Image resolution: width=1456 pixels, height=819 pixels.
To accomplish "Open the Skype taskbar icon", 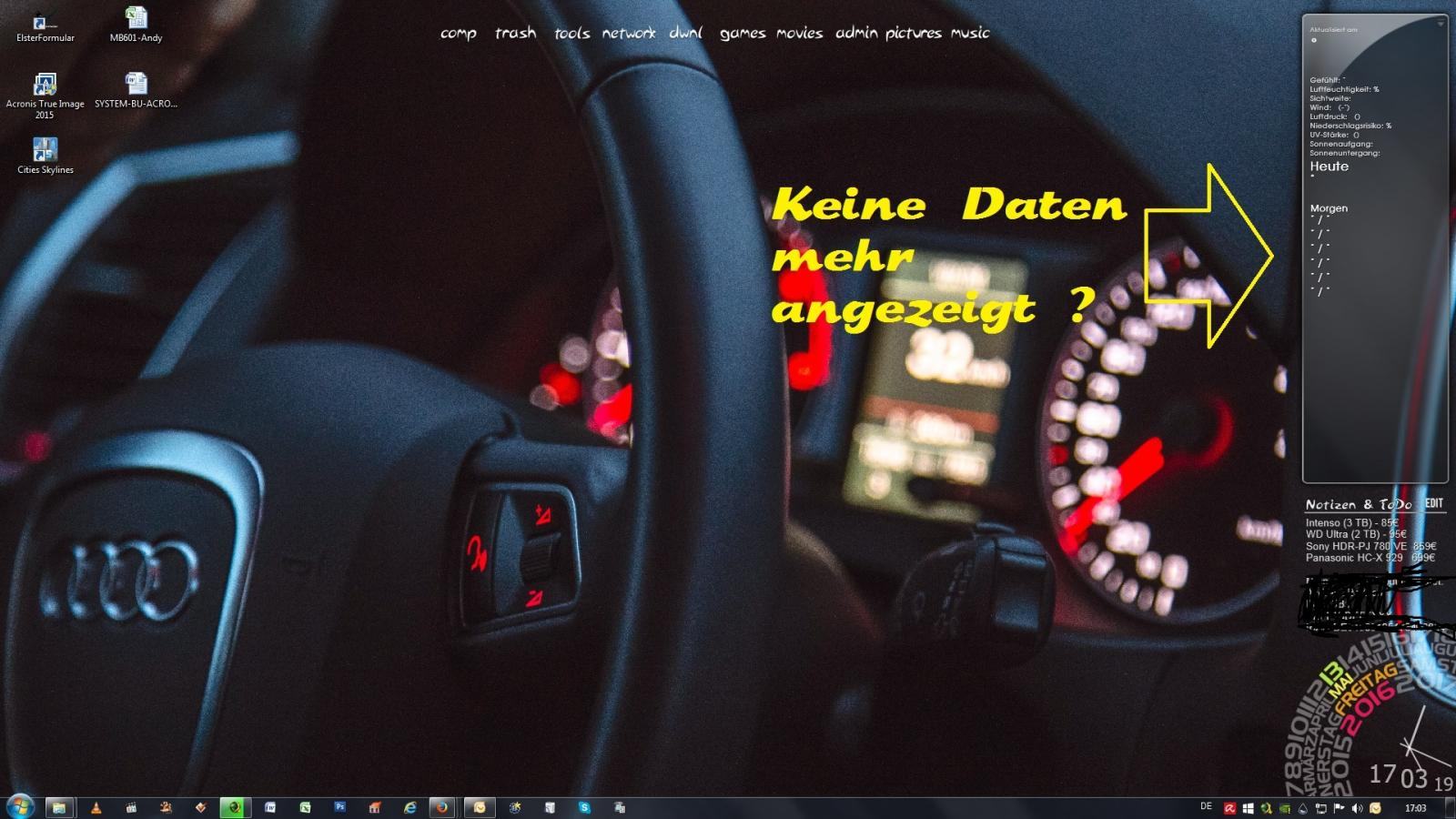I will pos(584,807).
